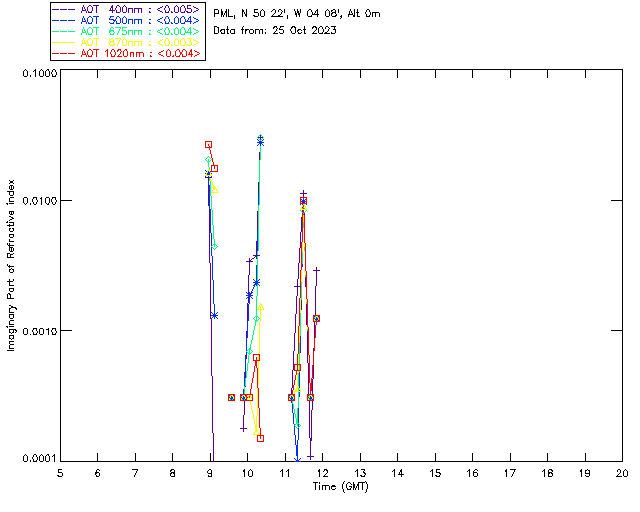Click the PML station location text
Image resolution: width=640 pixels, height=512 pixels.
[x=297, y=15]
